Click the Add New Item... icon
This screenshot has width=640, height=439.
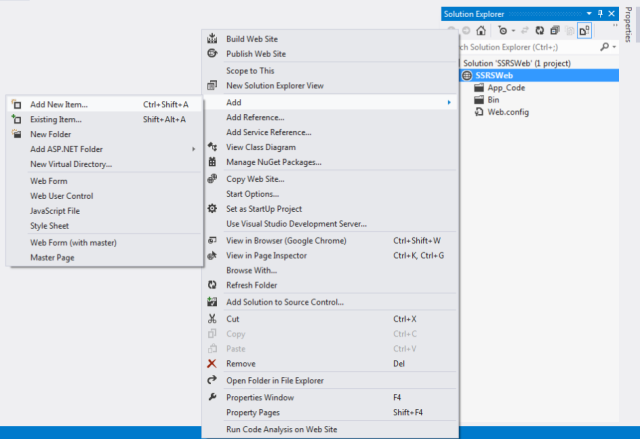click(16, 104)
